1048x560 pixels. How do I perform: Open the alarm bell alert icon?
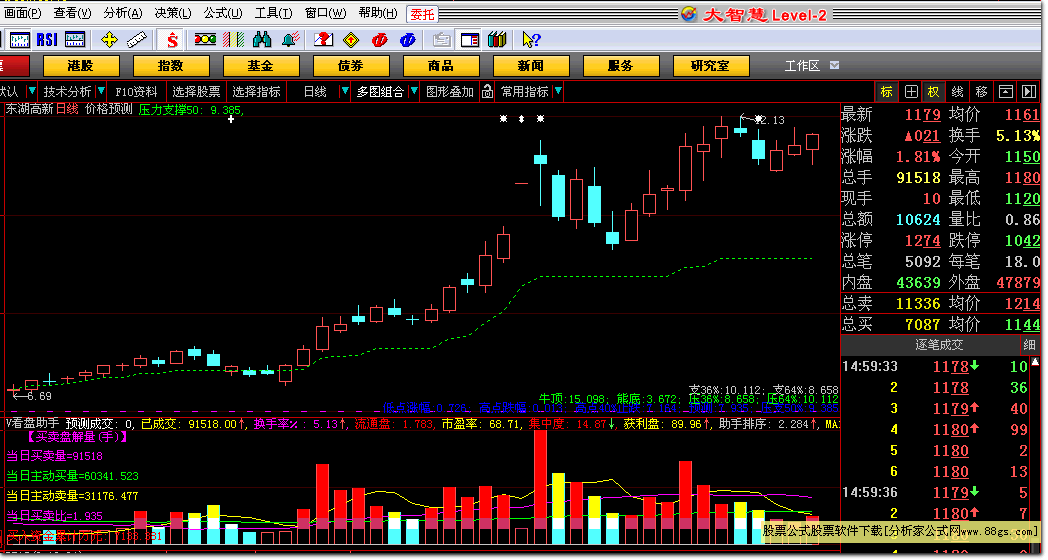(x=290, y=40)
